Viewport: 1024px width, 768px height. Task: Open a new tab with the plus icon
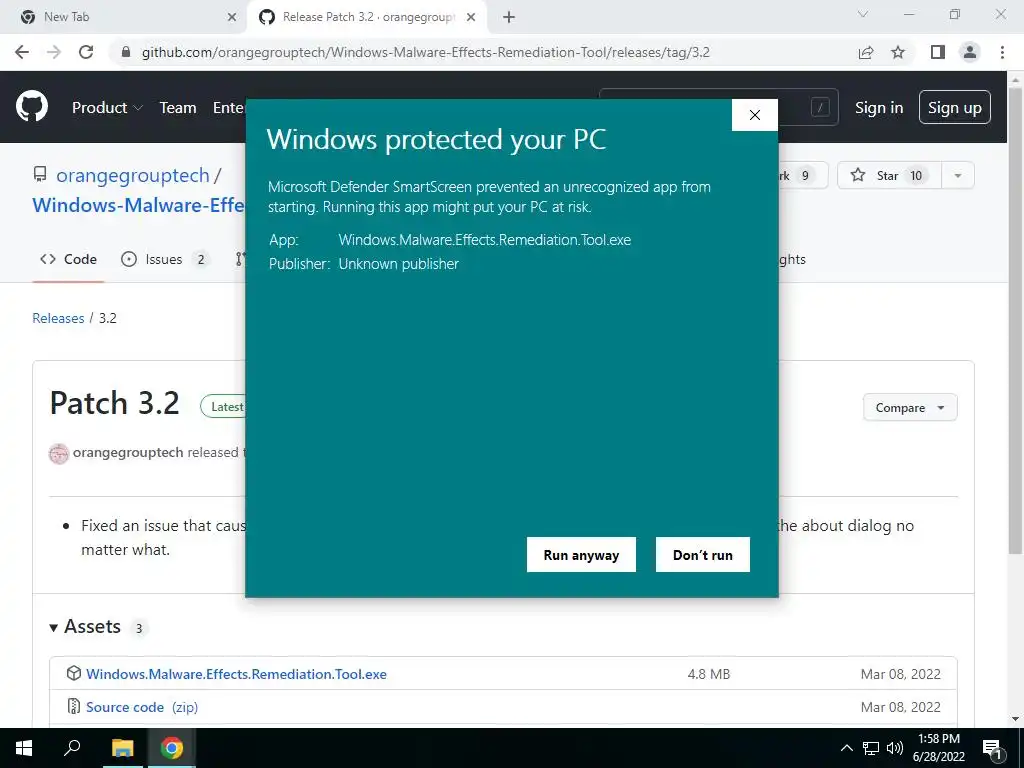[x=509, y=18]
